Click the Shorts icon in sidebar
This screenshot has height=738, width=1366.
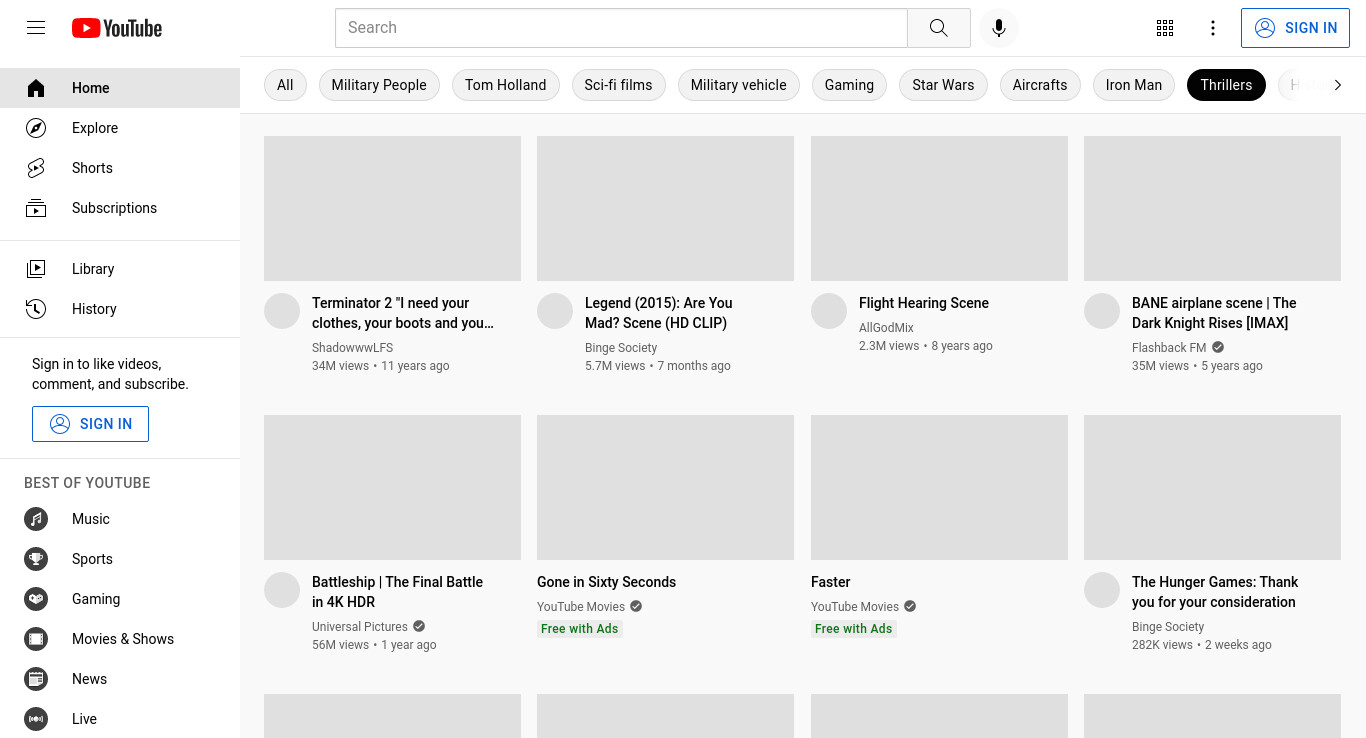coord(36,168)
